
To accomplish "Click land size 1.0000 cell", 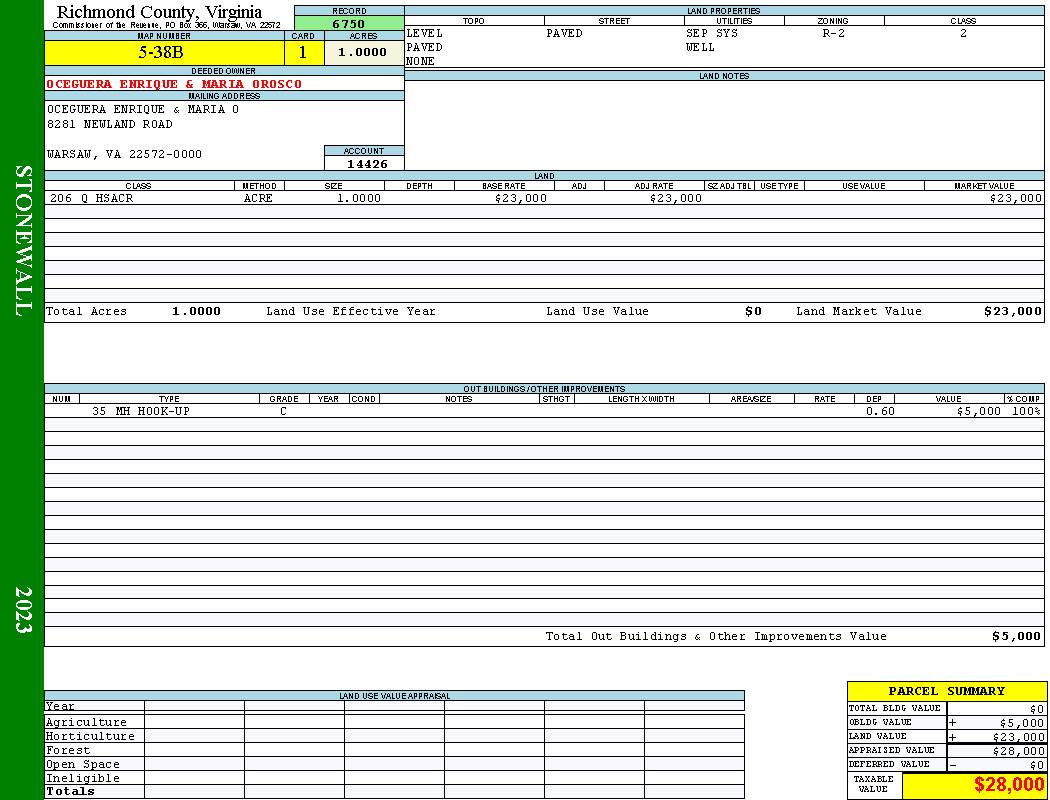I will coord(358,199).
